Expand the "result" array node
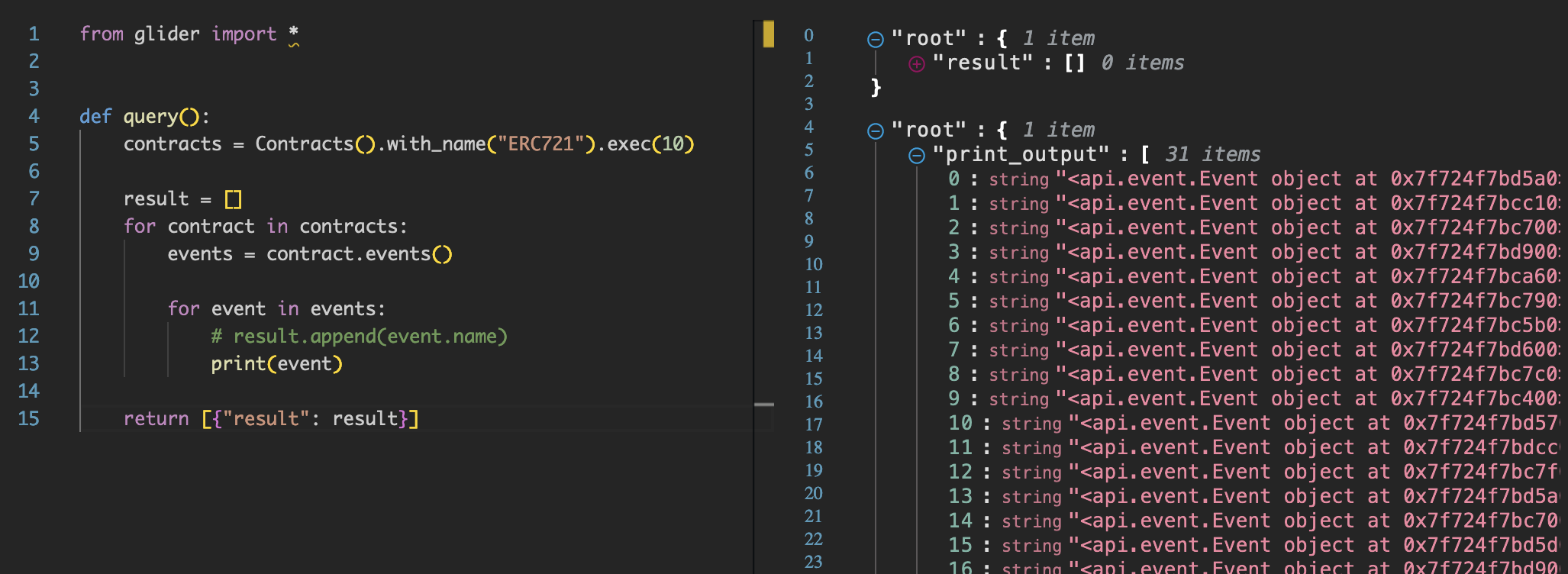The height and width of the screenshot is (574, 1568). point(917,64)
